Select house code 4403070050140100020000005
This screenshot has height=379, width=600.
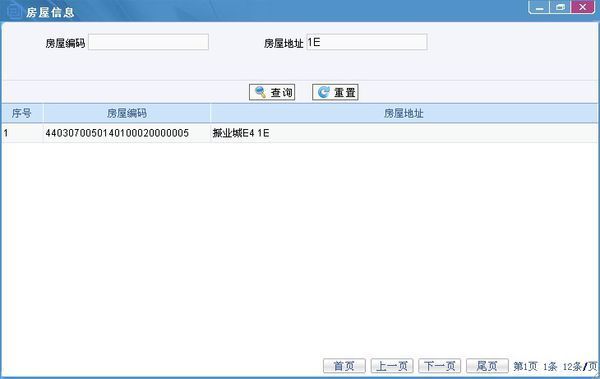[x=117, y=133]
